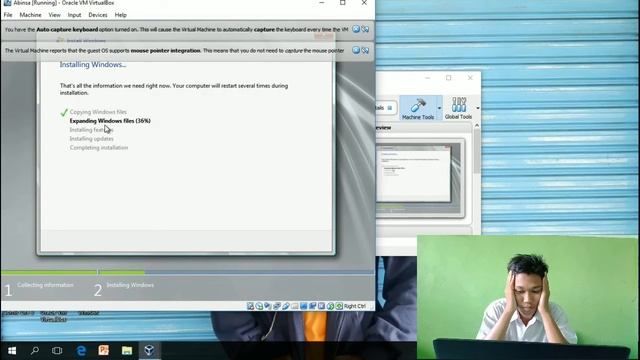Open the Help menu

(120, 15)
